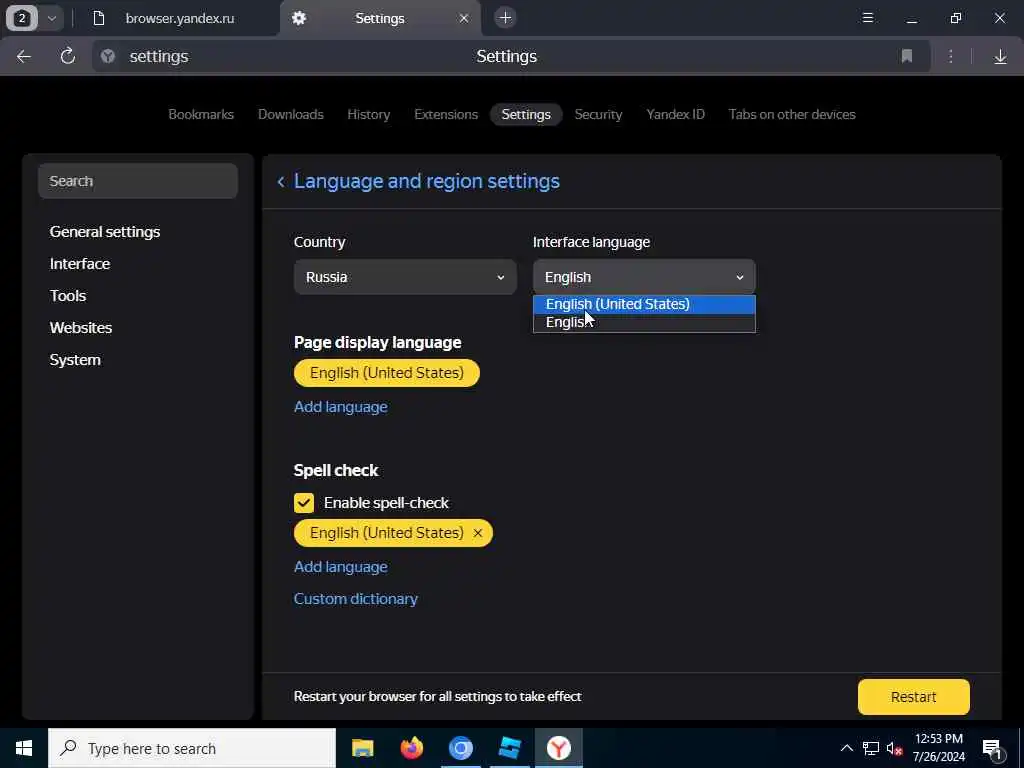This screenshot has width=1024, height=768.
Task: Open the Extensions section
Action: click(x=446, y=114)
